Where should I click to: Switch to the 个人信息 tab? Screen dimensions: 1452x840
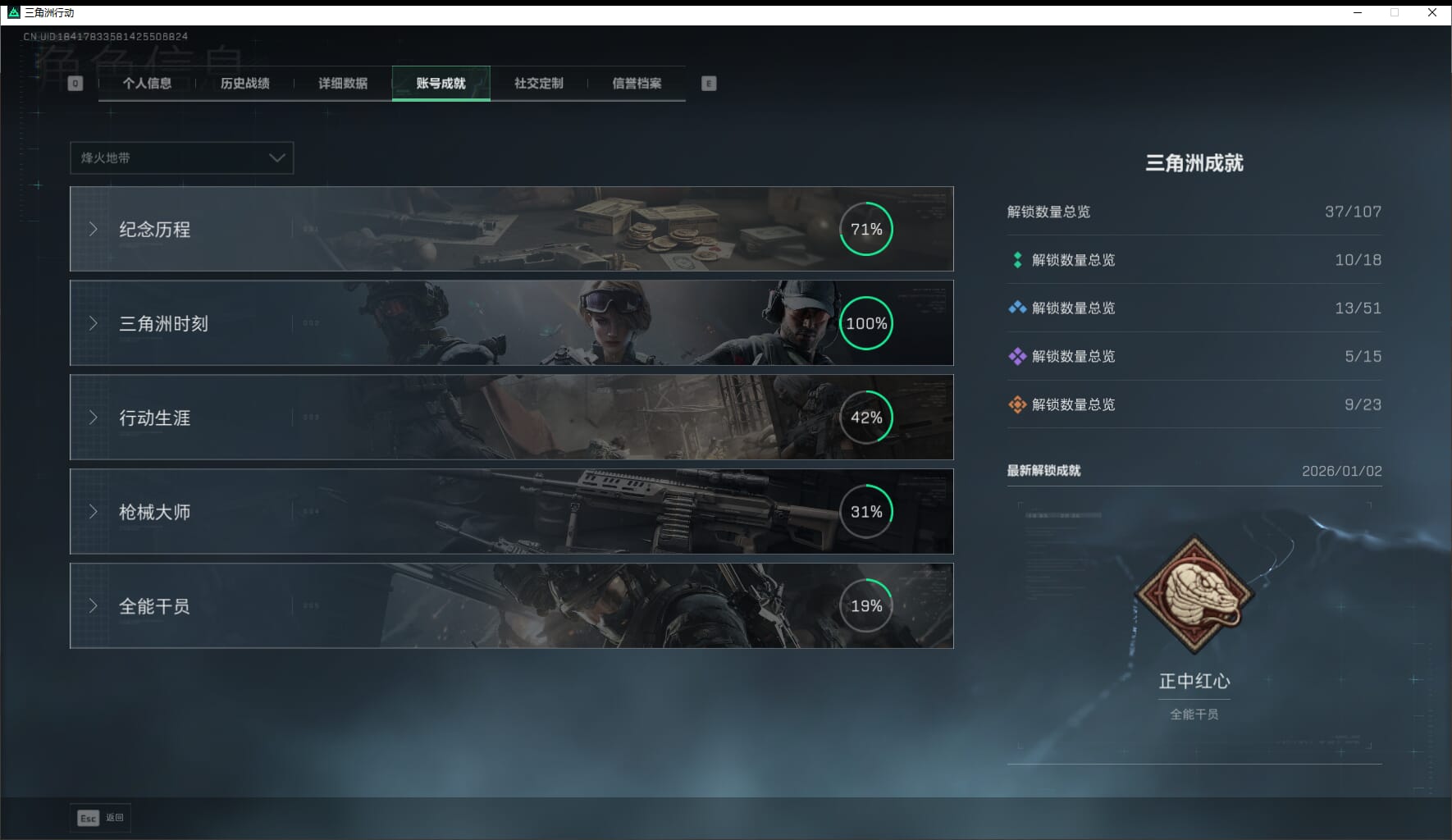click(147, 83)
